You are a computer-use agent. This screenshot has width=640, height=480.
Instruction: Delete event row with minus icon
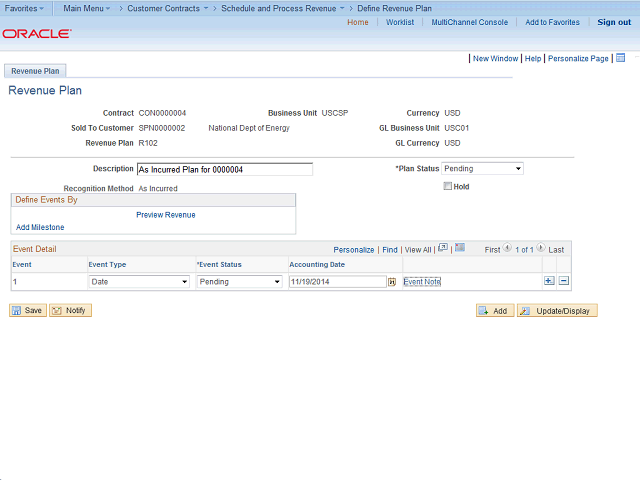click(x=564, y=281)
